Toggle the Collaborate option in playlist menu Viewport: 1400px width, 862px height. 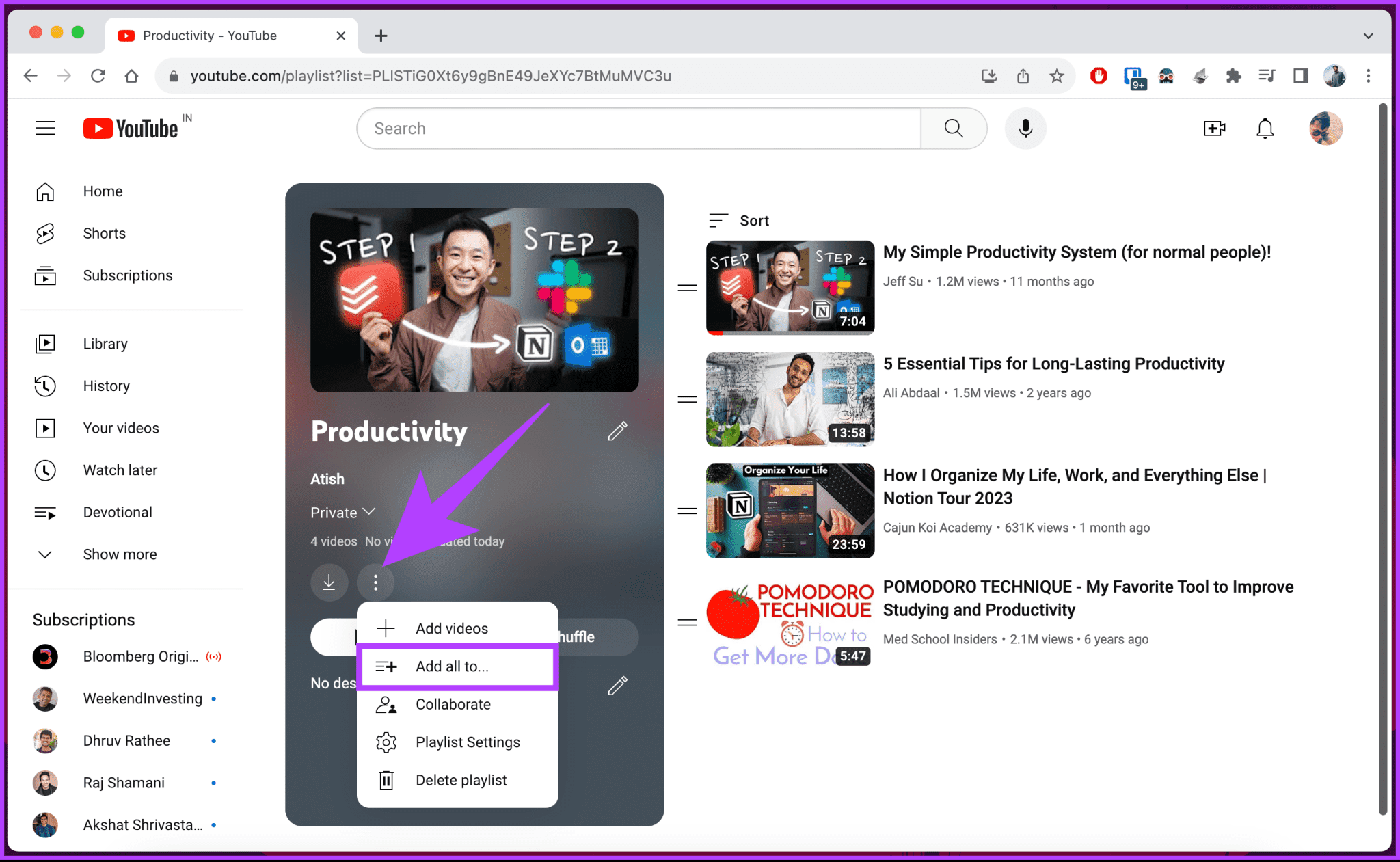(x=454, y=704)
